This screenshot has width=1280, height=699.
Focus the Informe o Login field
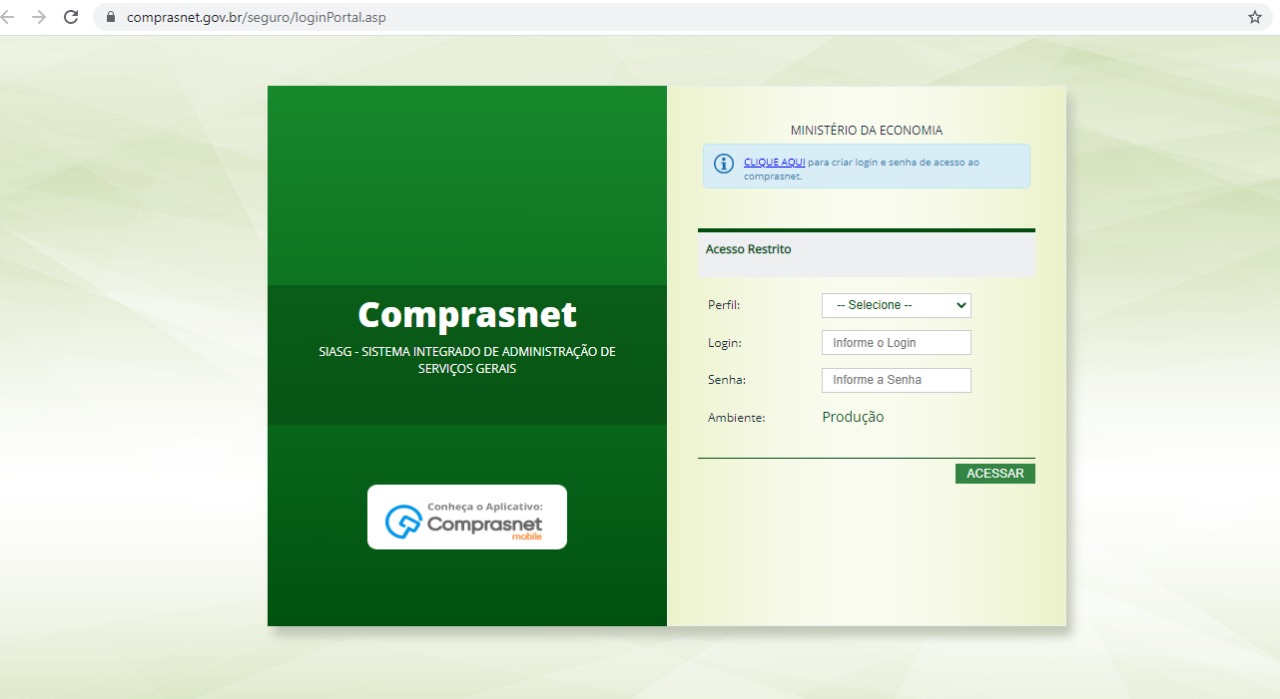[896, 343]
